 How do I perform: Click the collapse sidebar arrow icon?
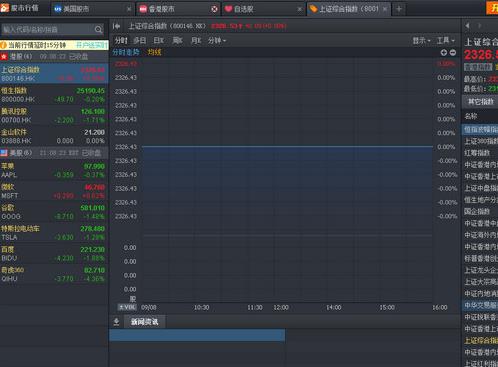pyautogui.click(x=116, y=26)
